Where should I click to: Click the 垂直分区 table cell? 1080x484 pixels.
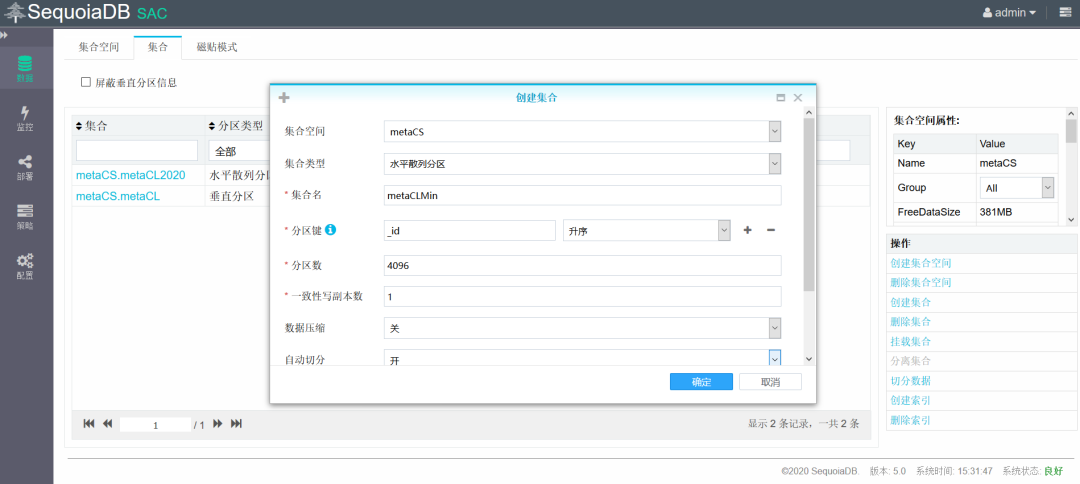231,196
